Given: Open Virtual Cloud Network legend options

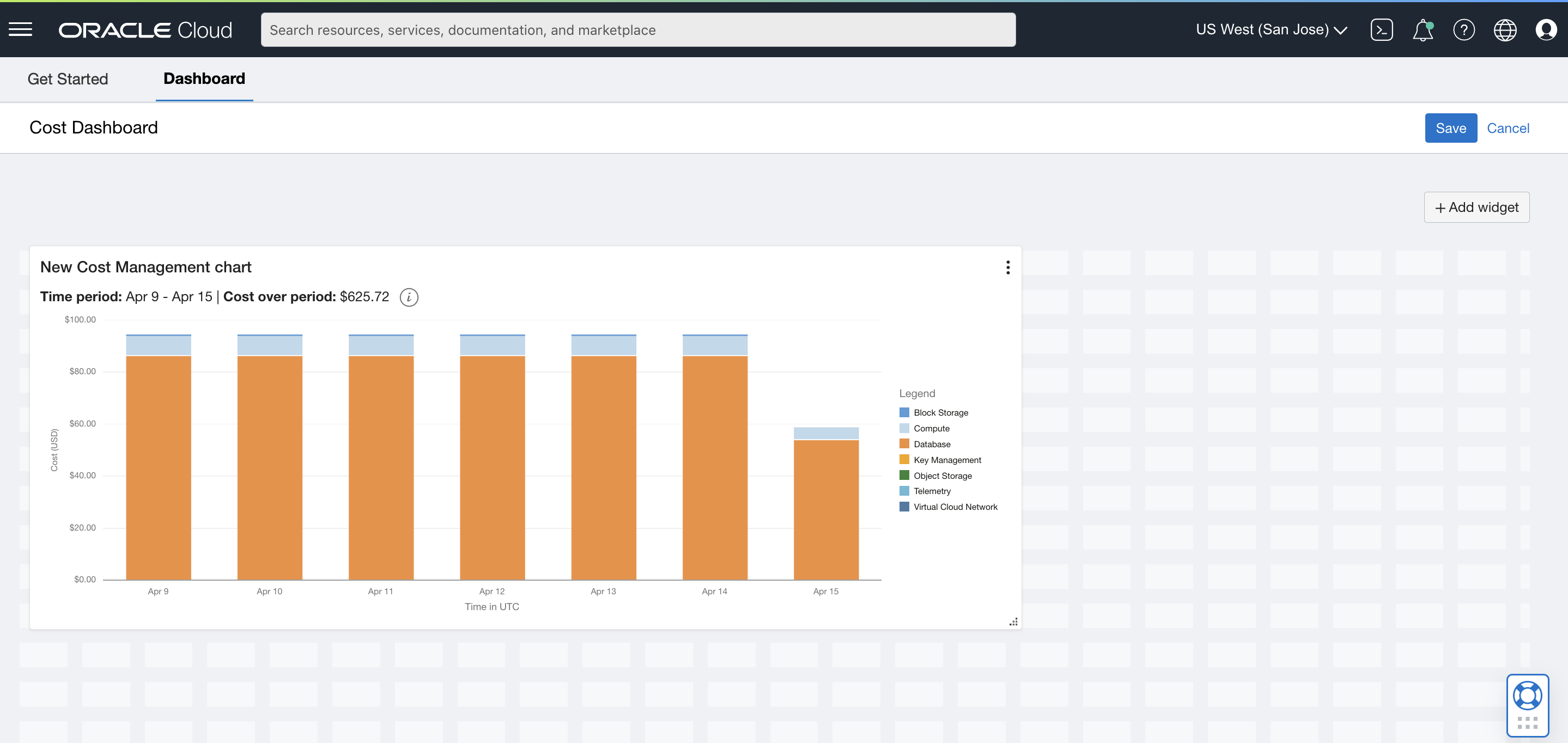Looking at the screenshot, I should click(x=955, y=506).
